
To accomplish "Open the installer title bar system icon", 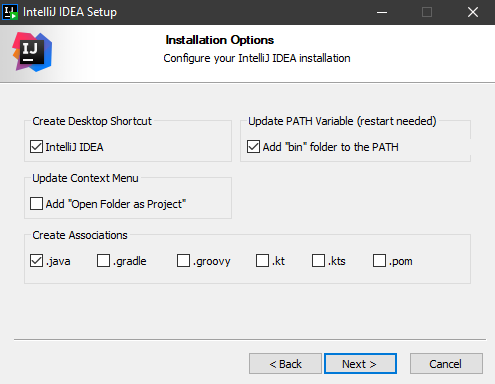I will click(10, 12).
